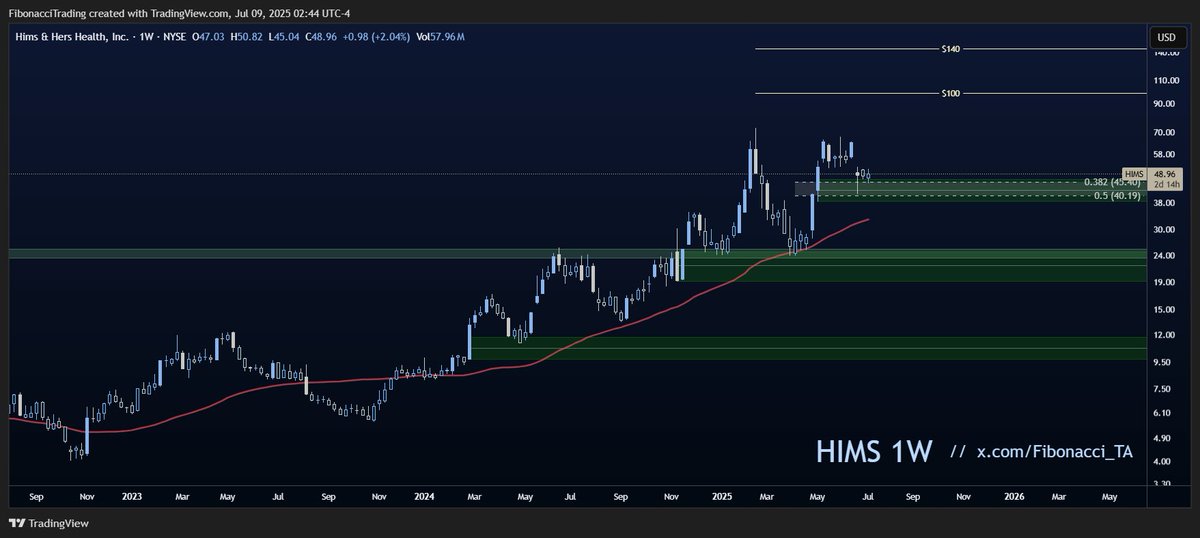Viewport: 1200px width, 538px height.
Task: Click the 110.00 price axis label
Action: coord(1166,80)
